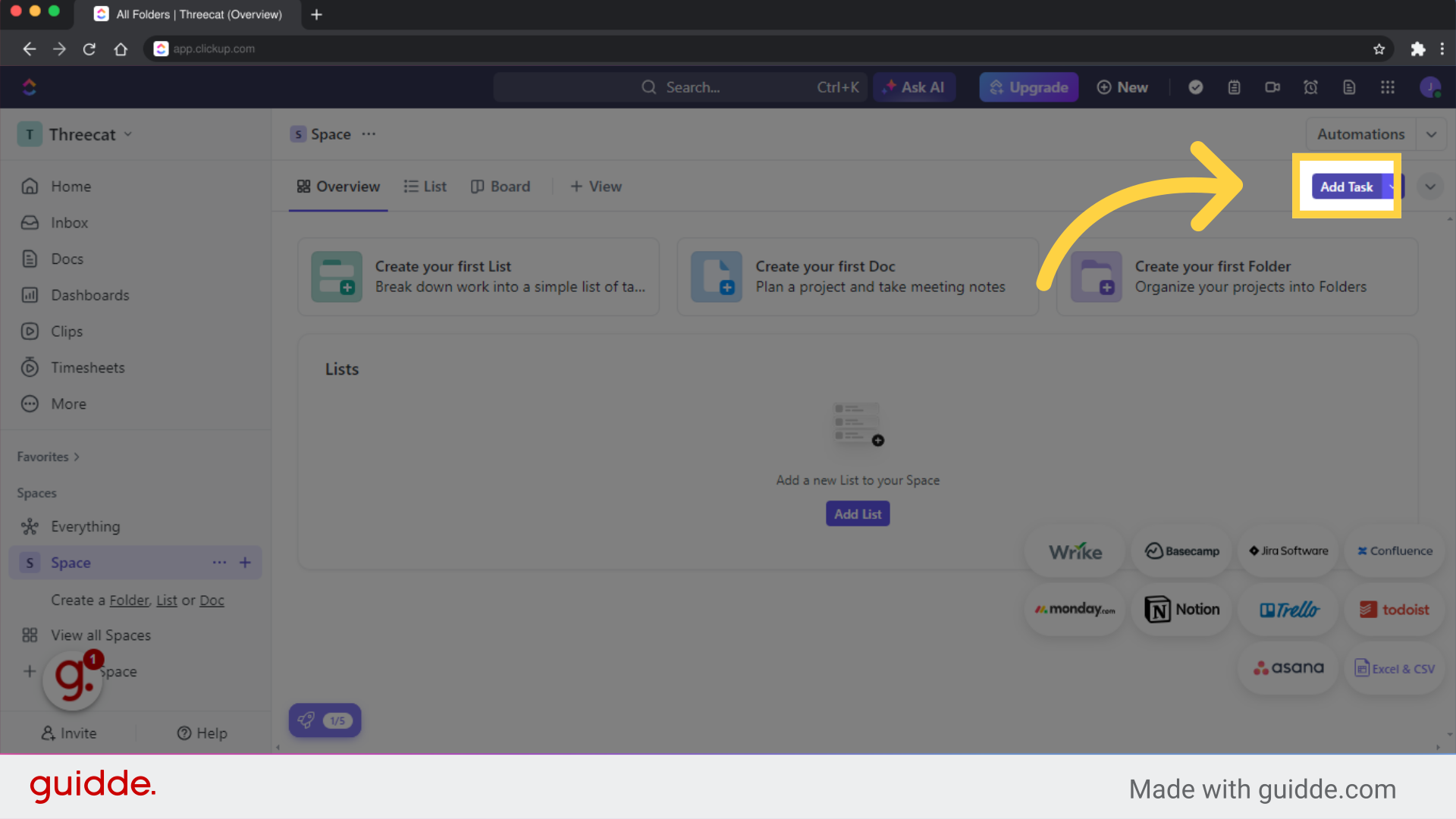
Task: Bookmark page with star icon
Action: pos(1379,49)
